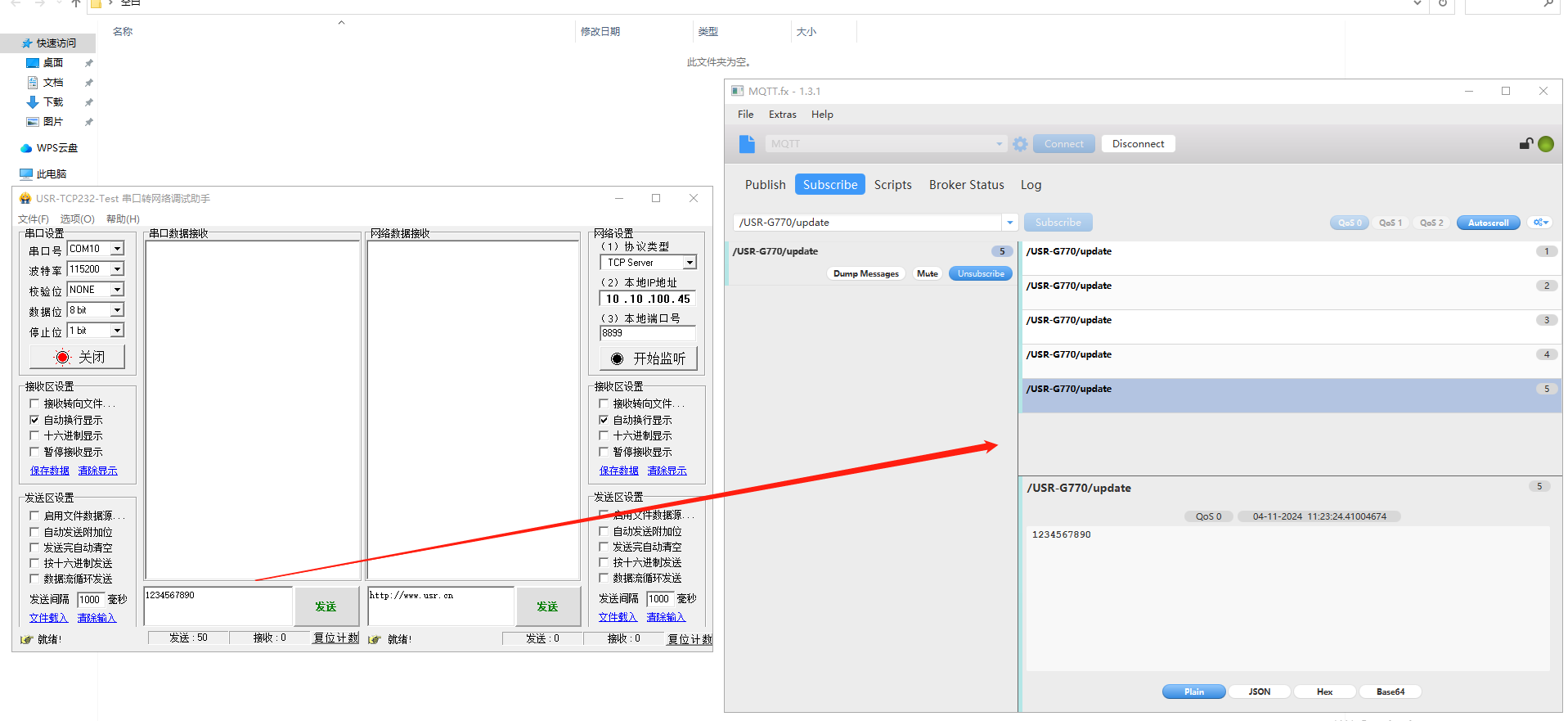Enable network 暂停接收显示 checkbox
The height and width of the screenshot is (721, 1568).
click(x=604, y=452)
